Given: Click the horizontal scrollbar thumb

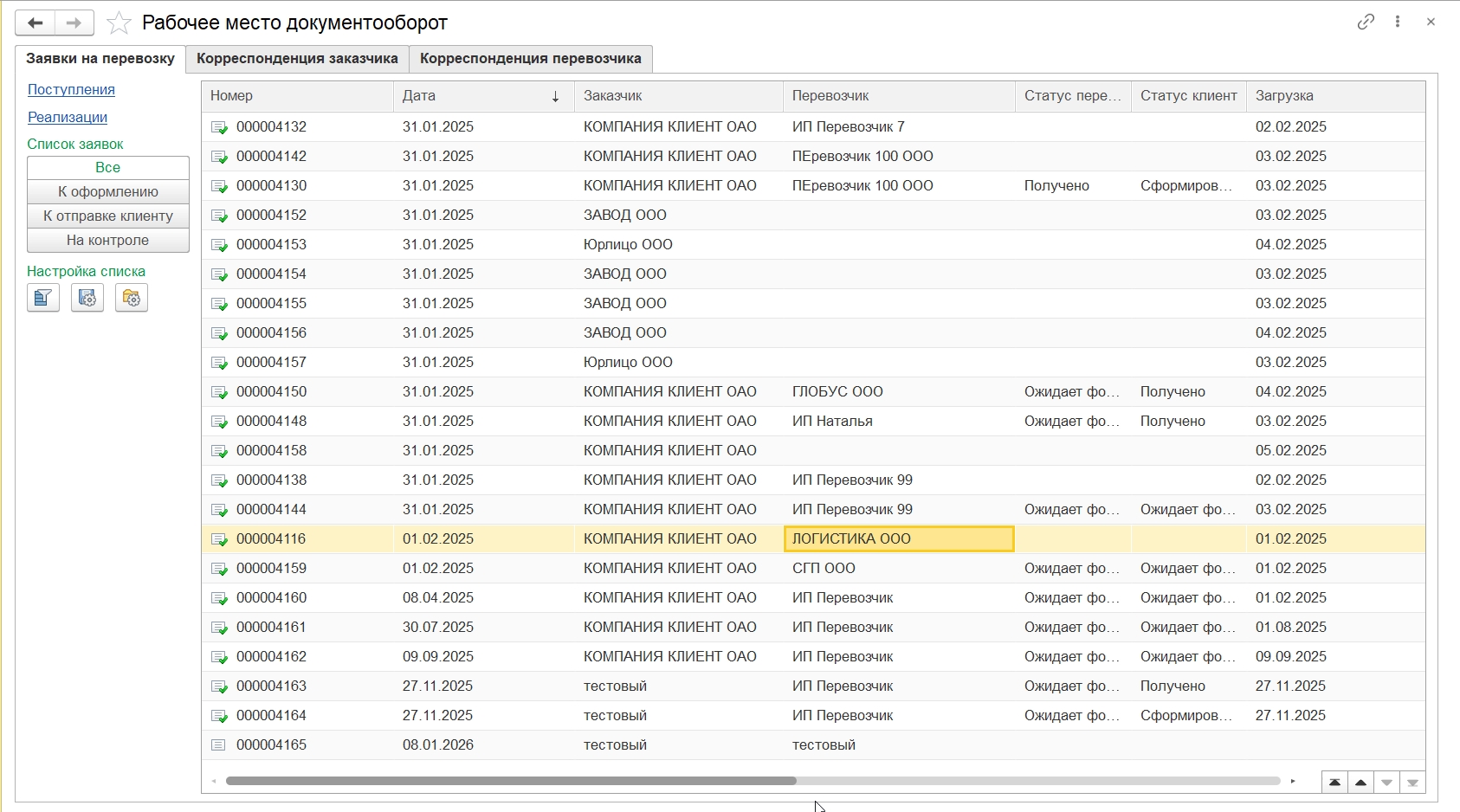Looking at the screenshot, I should [x=511, y=781].
